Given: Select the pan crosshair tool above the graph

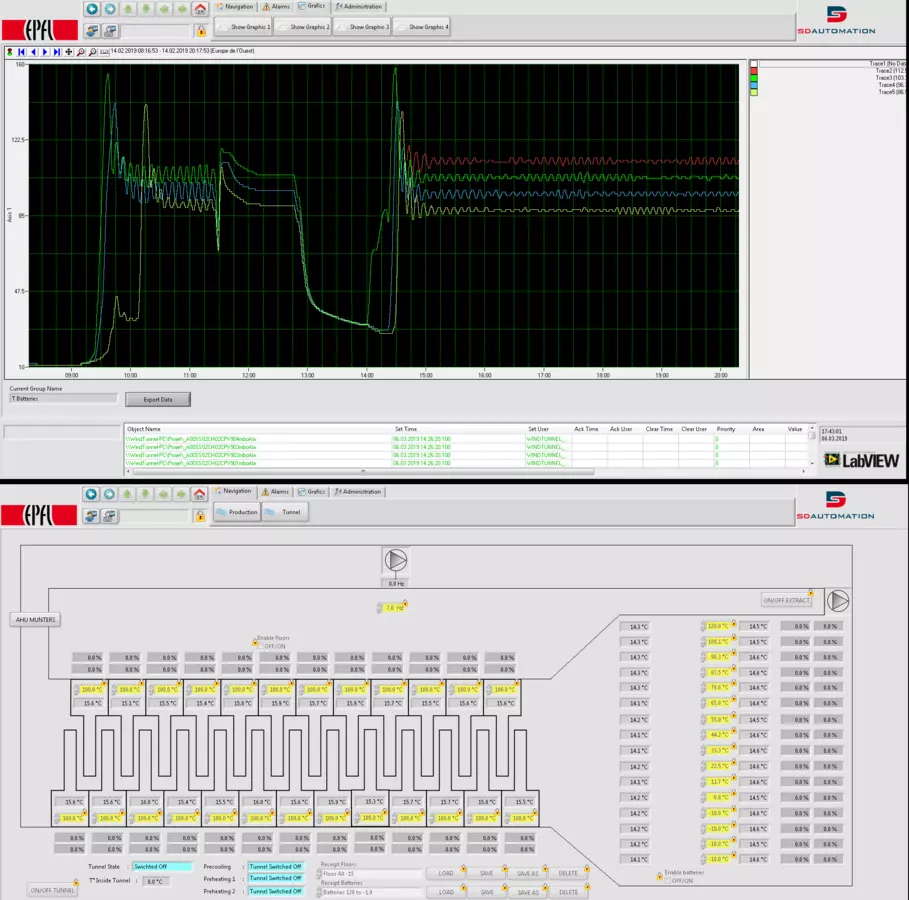Looking at the screenshot, I should (x=69, y=51).
